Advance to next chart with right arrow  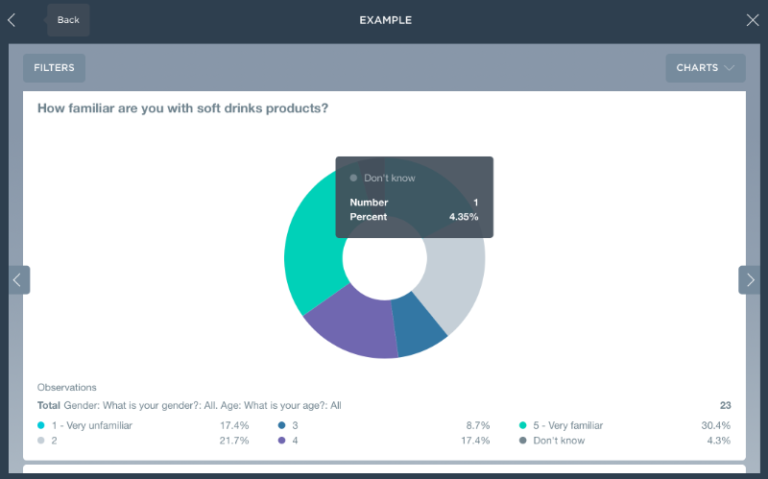pos(751,280)
